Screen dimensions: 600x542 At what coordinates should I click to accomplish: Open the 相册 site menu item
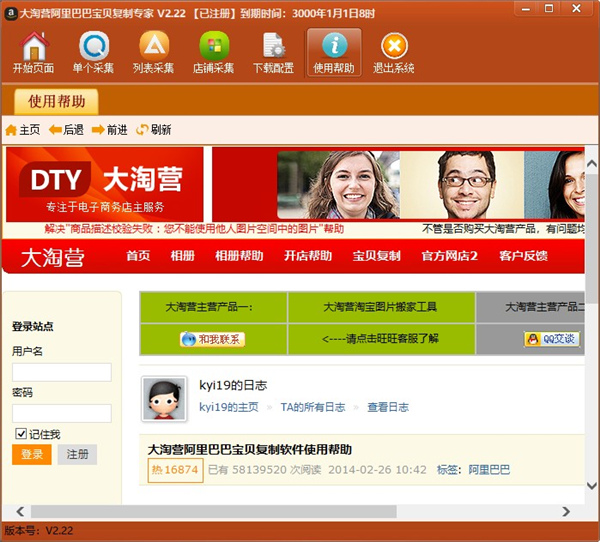tap(183, 256)
